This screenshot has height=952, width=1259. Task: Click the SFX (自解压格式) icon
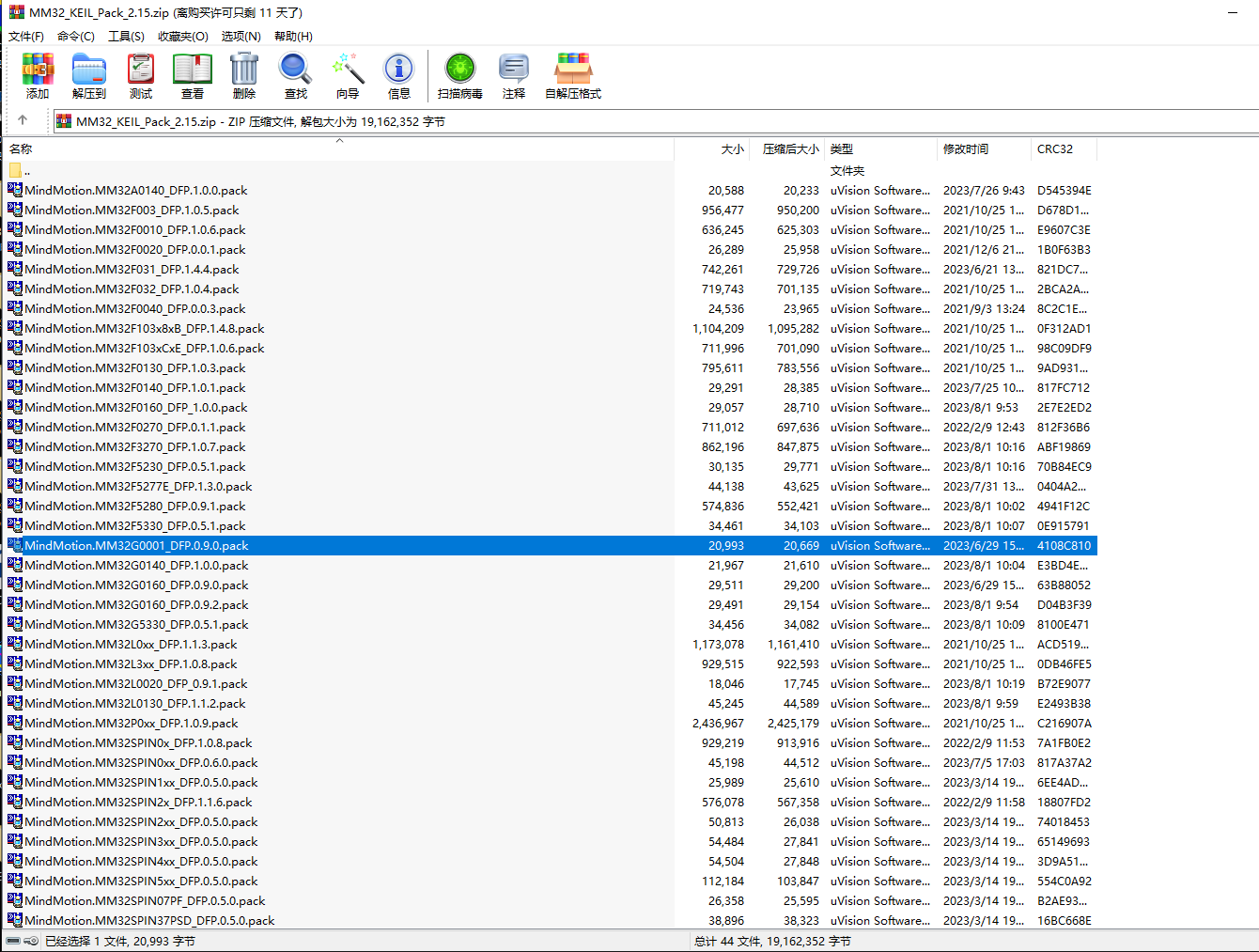pyautogui.click(x=573, y=76)
